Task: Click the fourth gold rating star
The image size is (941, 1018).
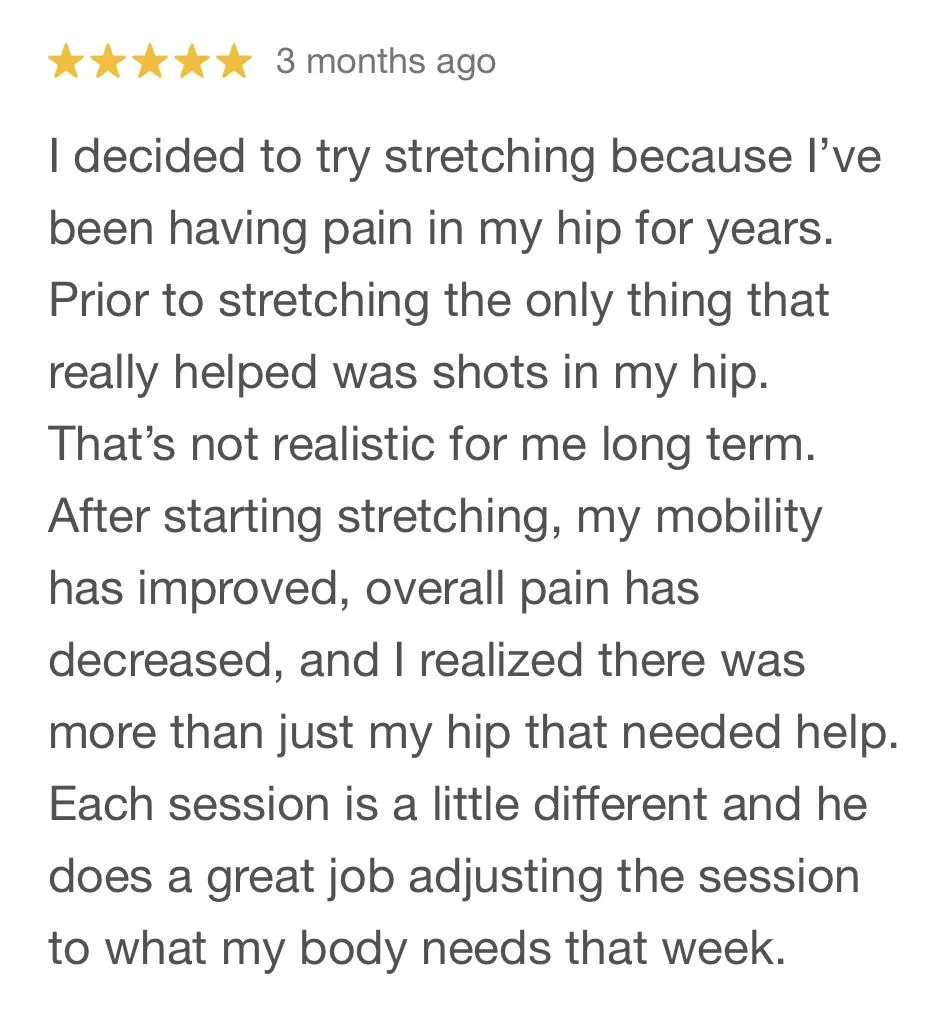Action: [x=192, y=62]
